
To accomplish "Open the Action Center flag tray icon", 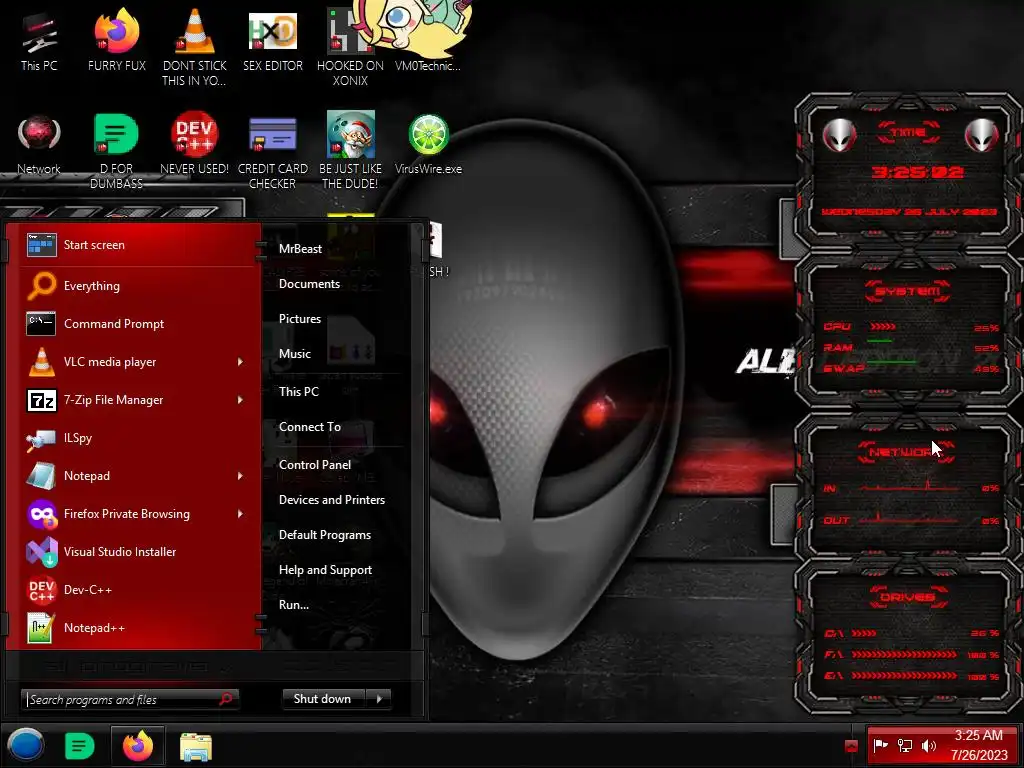I will 880,745.
